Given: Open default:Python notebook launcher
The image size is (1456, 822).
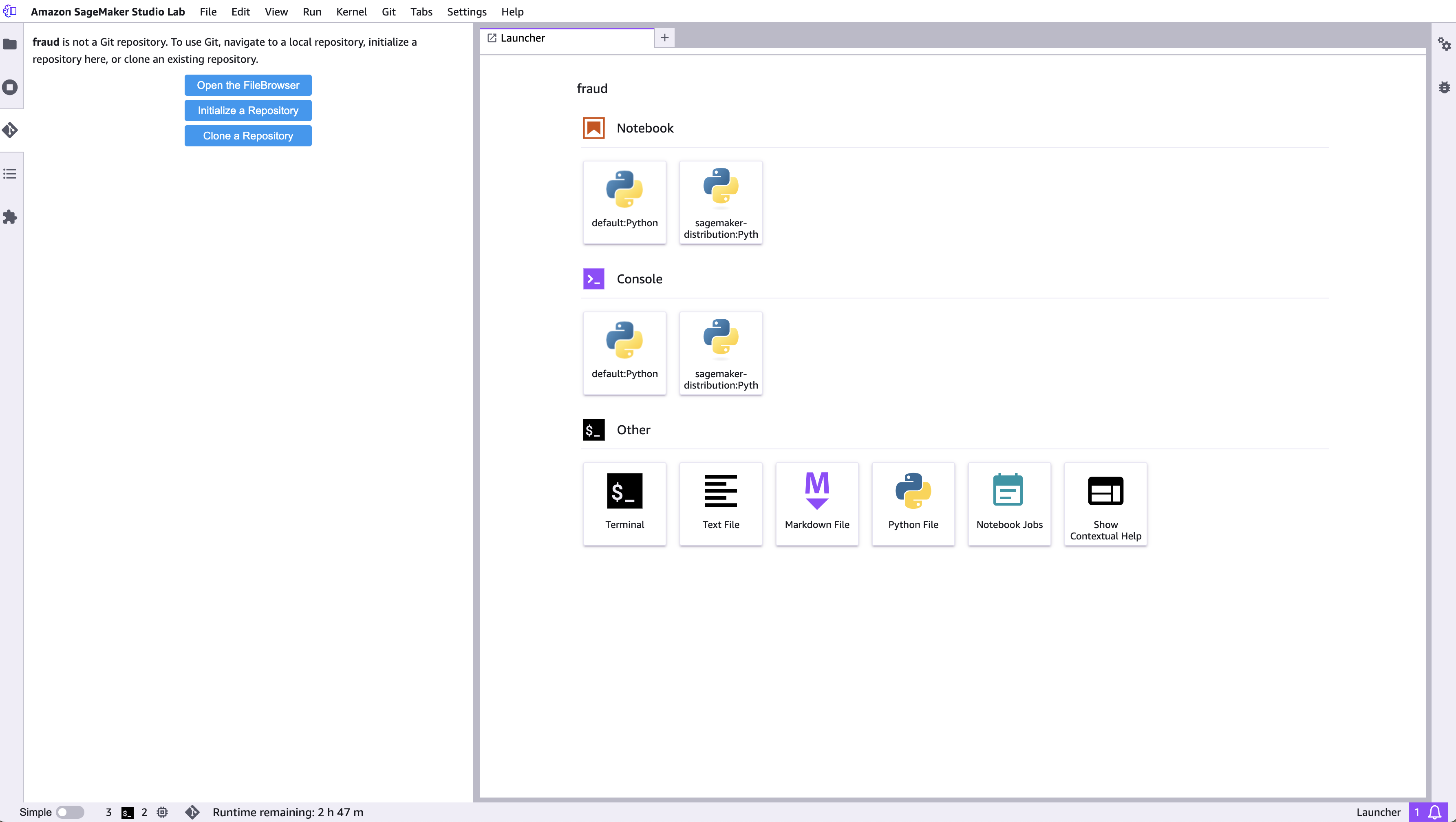Looking at the screenshot, I should [x=624, y=201].
